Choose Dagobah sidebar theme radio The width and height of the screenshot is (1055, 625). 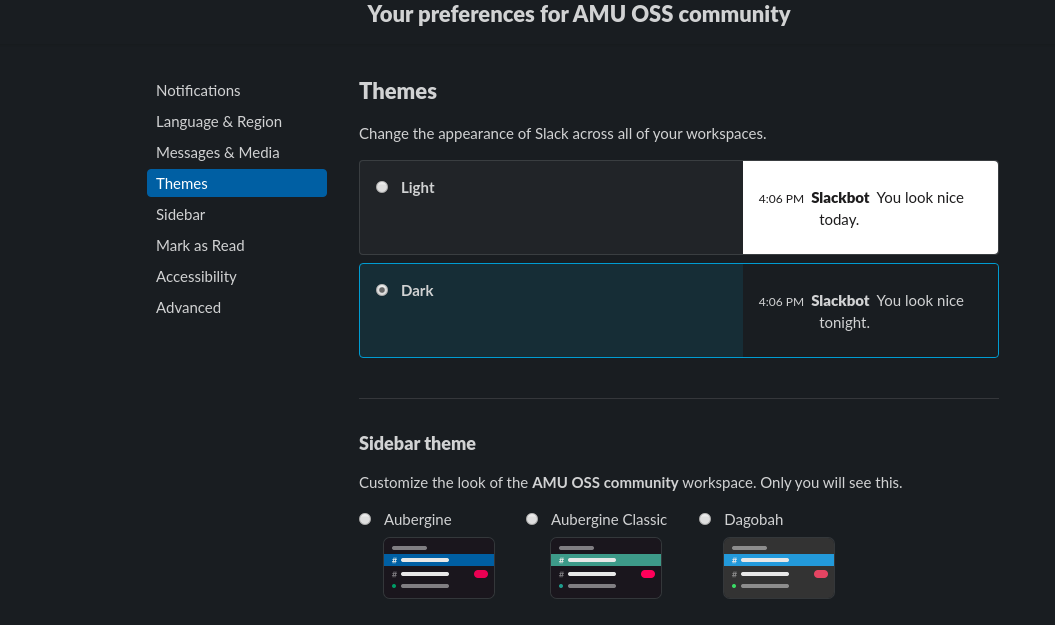point(705,519)
